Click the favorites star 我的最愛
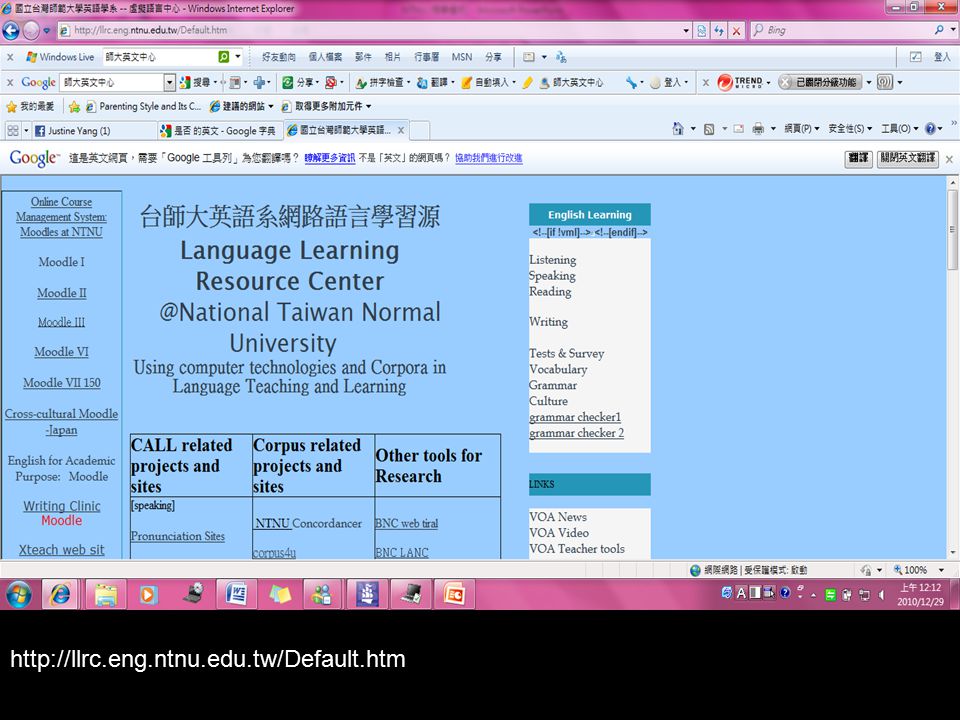960x720 pixels. click(x=30, y=107)
